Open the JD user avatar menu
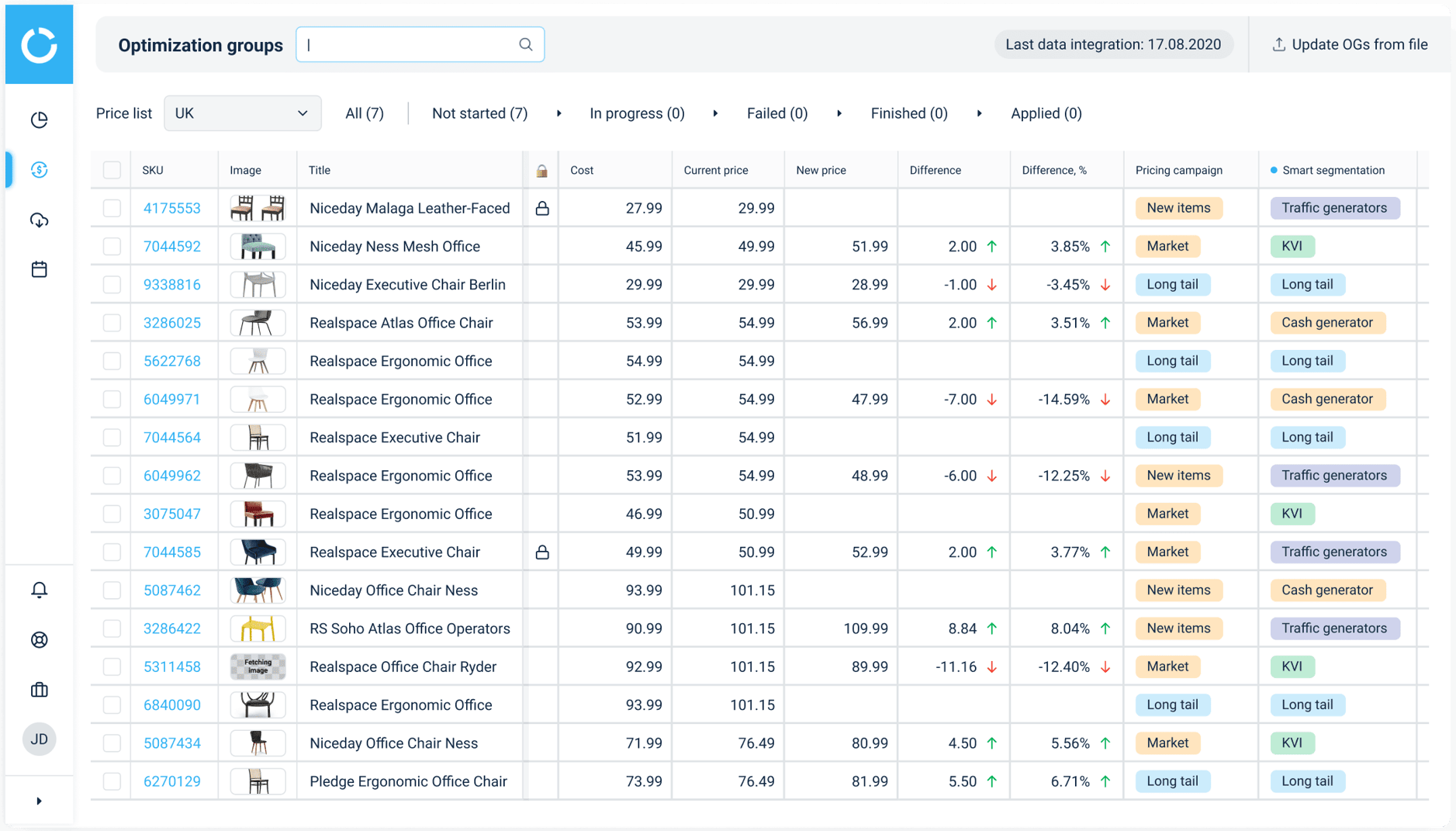The width and height of the screenshot is (1456, 831). [39, 739]
